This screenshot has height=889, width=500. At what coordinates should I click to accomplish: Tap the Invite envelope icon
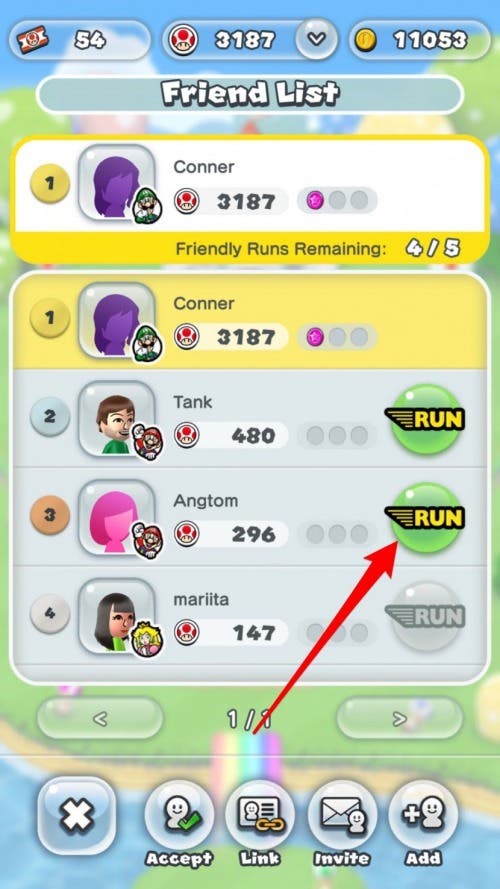(x=341, y=815)
